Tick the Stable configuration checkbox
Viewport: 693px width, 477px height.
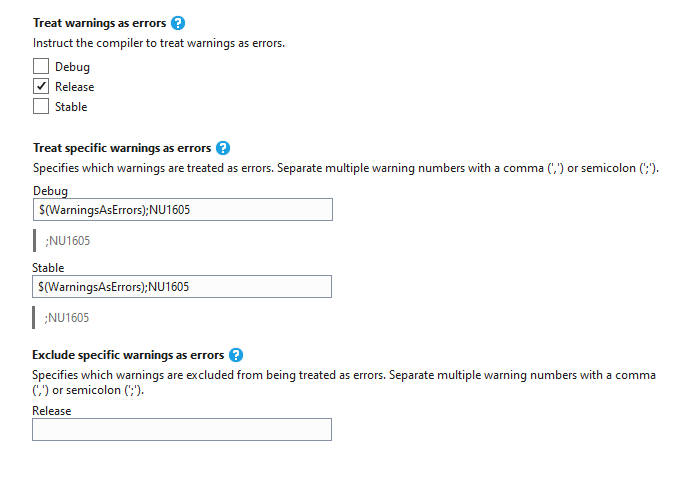point(41,107)
